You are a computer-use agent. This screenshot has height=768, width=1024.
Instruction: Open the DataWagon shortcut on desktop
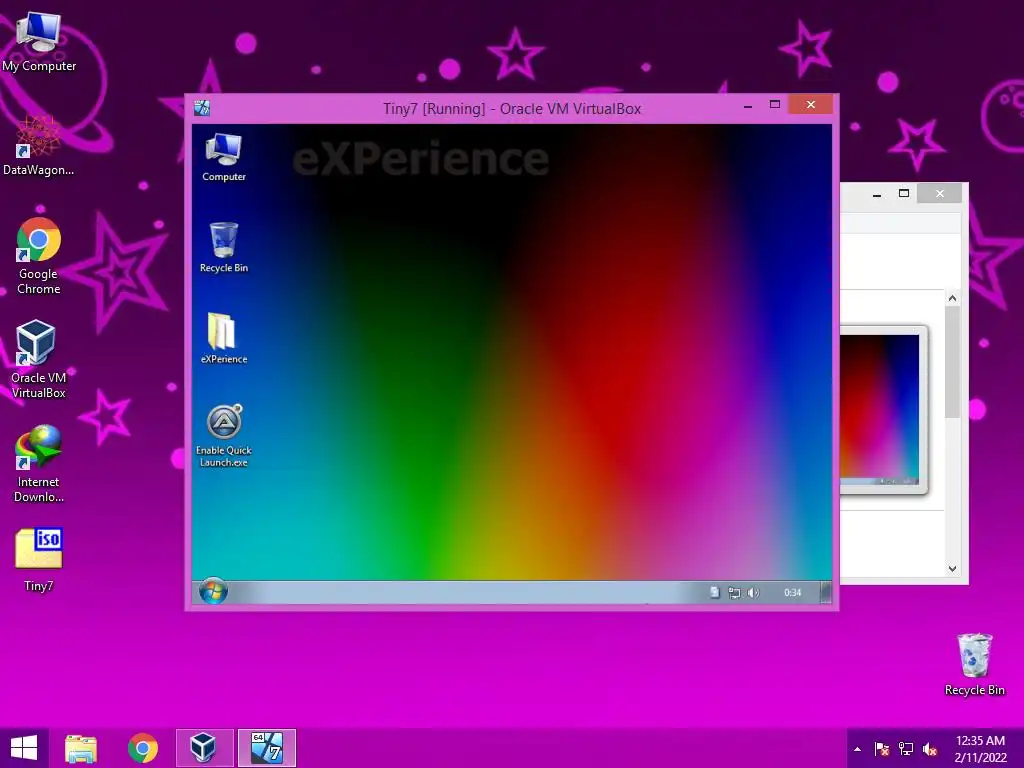[x=38, y=146]
